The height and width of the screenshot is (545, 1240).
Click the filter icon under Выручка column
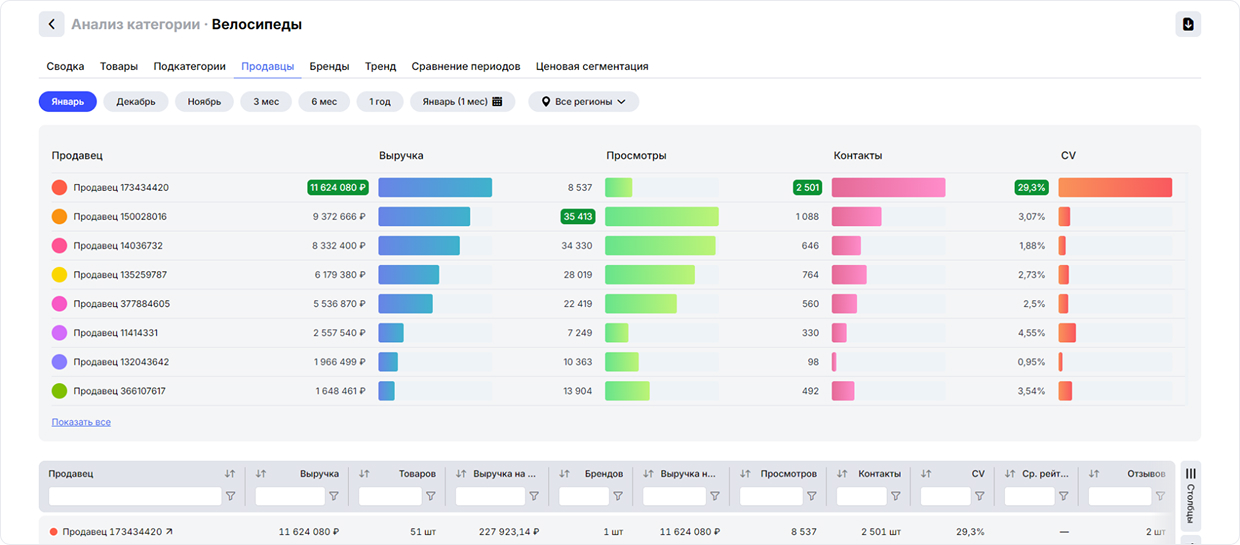tap(334, 496)
